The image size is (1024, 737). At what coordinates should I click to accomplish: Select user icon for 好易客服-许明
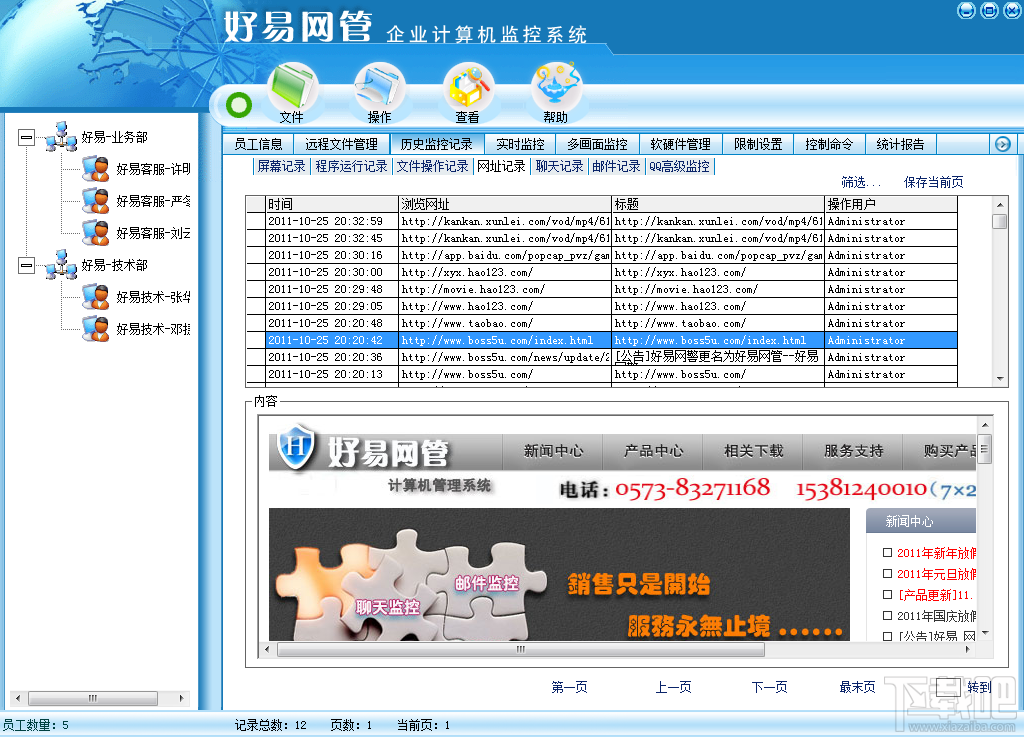[95, 168]
